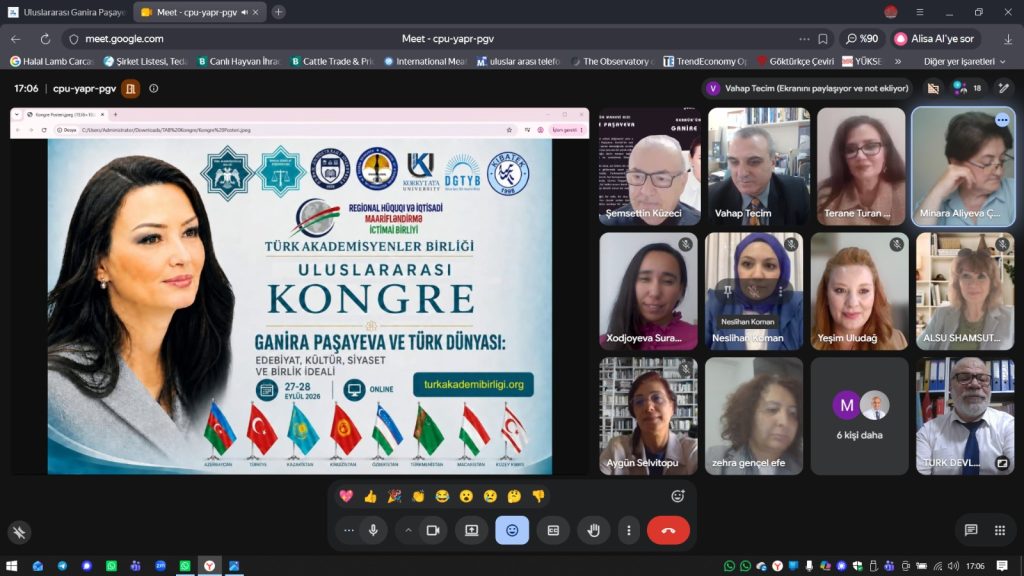
Task: Turn on closed captions
Action: pos(553,530)
